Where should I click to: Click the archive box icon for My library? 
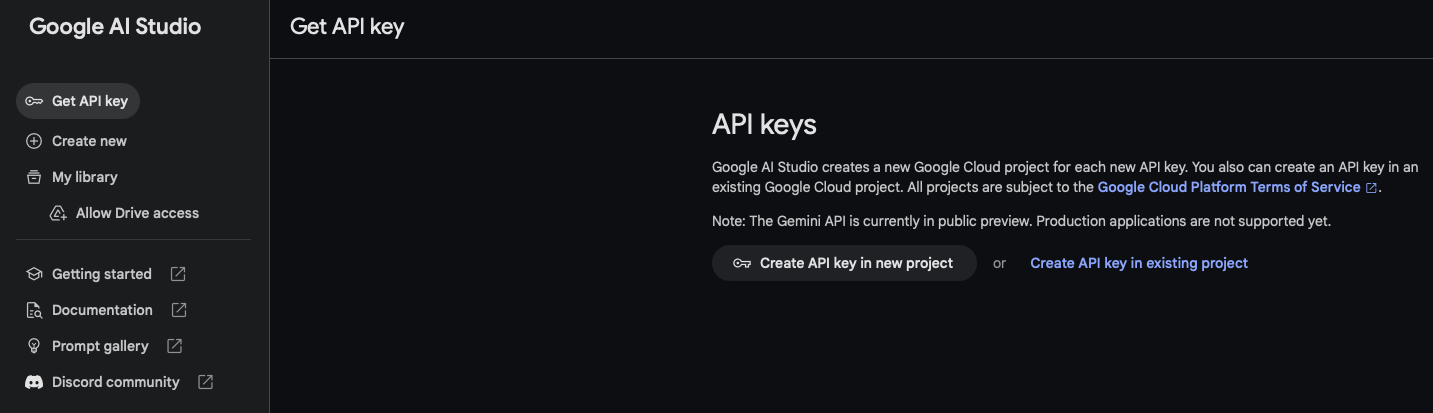pyautogui.click(x=34, y=177)
